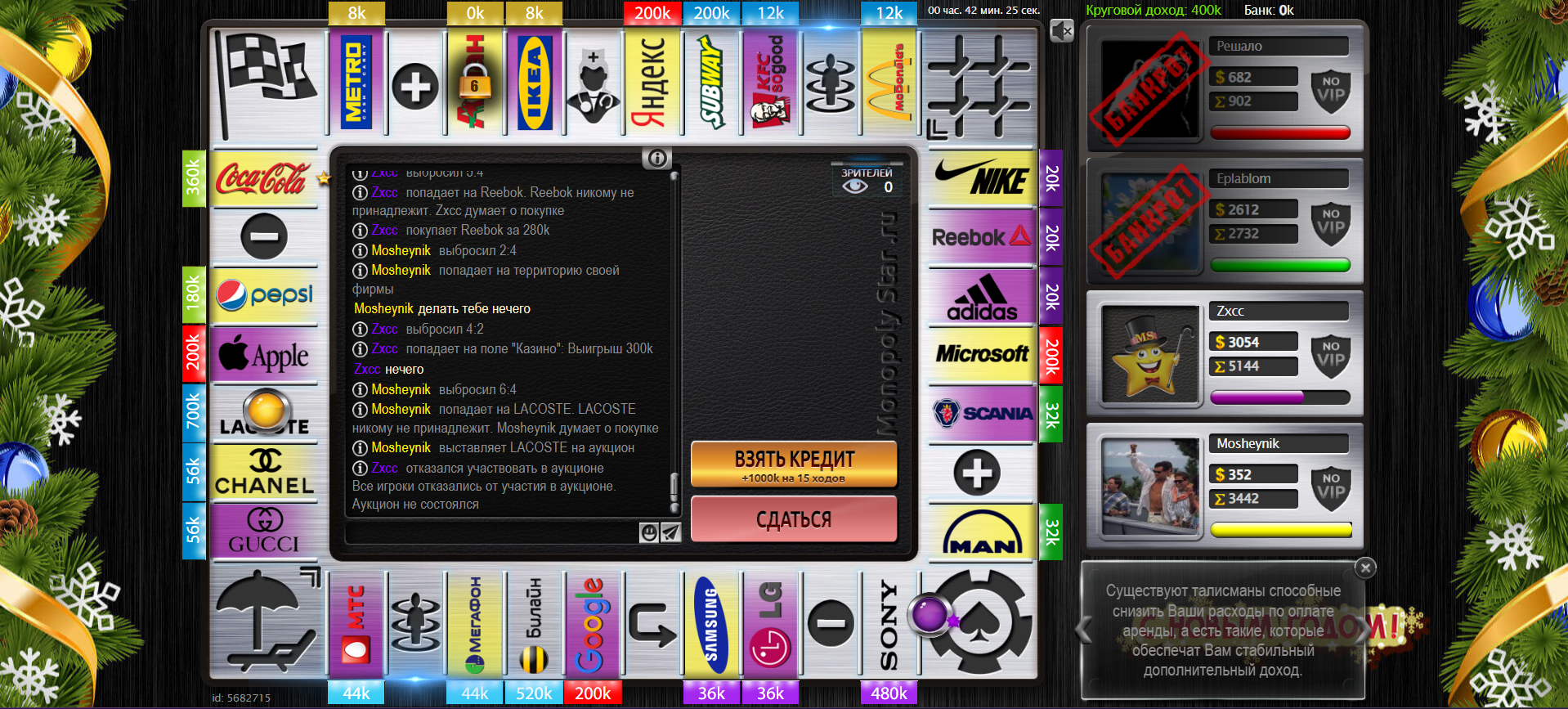Mute the game sound

point(1061,31)
